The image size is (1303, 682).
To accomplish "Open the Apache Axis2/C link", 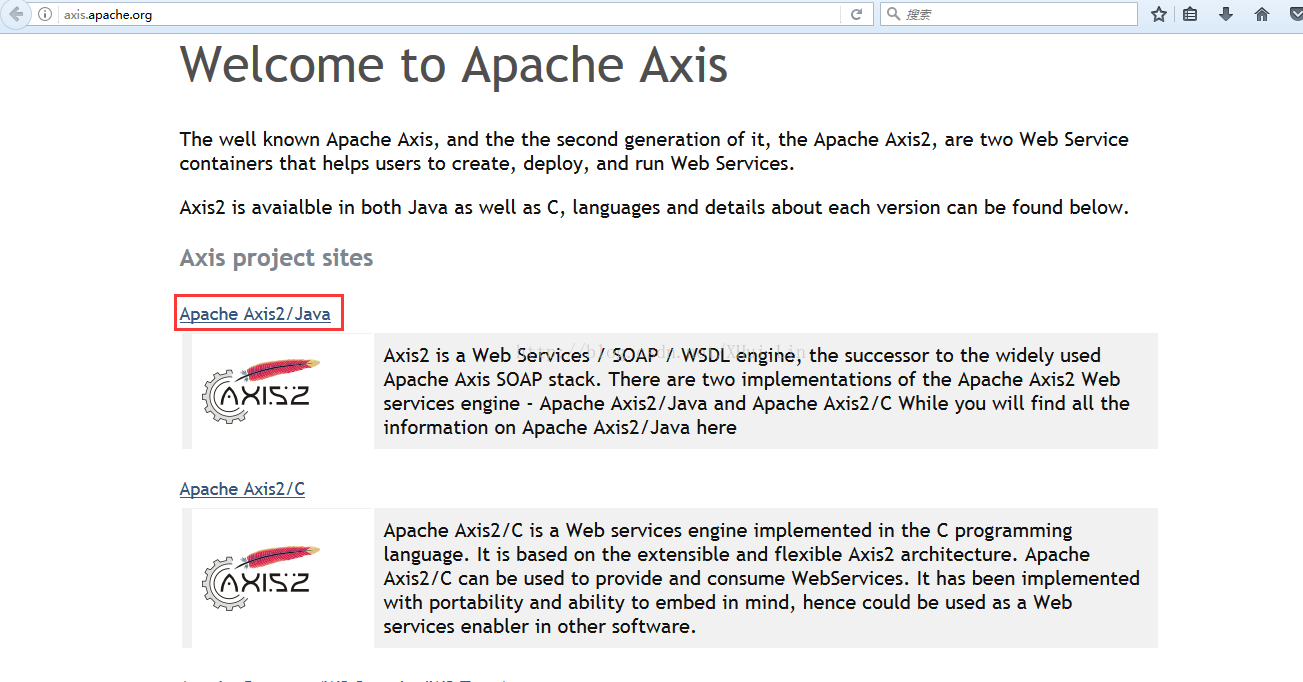I will coord(242,489).
